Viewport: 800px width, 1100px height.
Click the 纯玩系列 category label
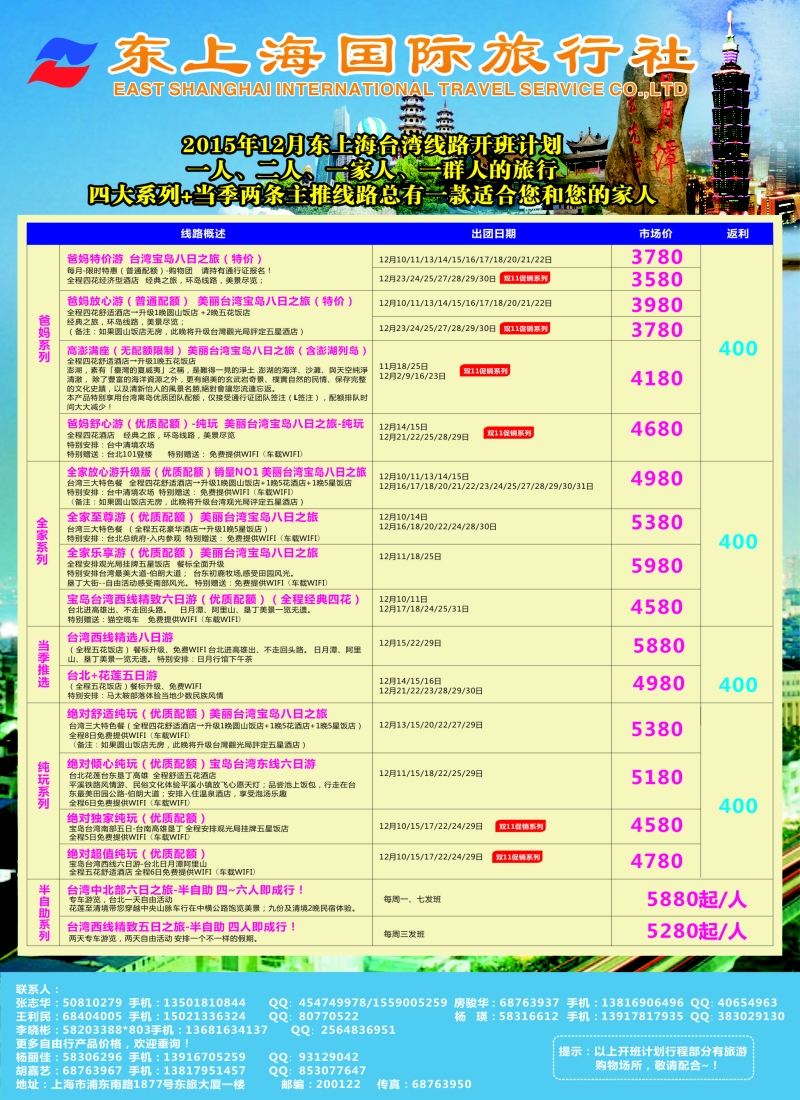[x=44, y=785]
